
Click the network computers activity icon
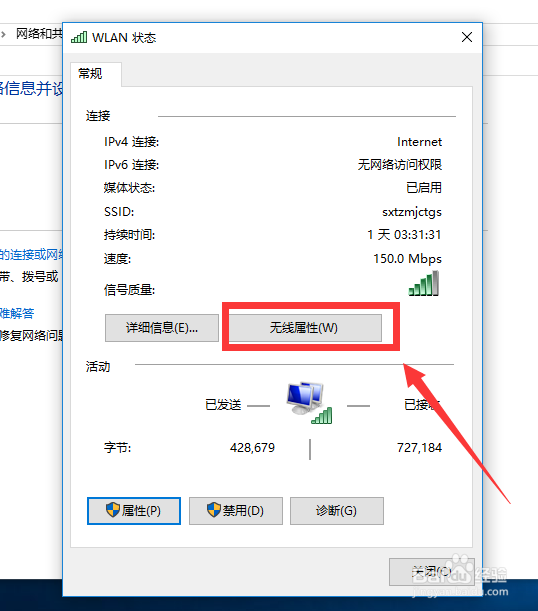[309, 403]
